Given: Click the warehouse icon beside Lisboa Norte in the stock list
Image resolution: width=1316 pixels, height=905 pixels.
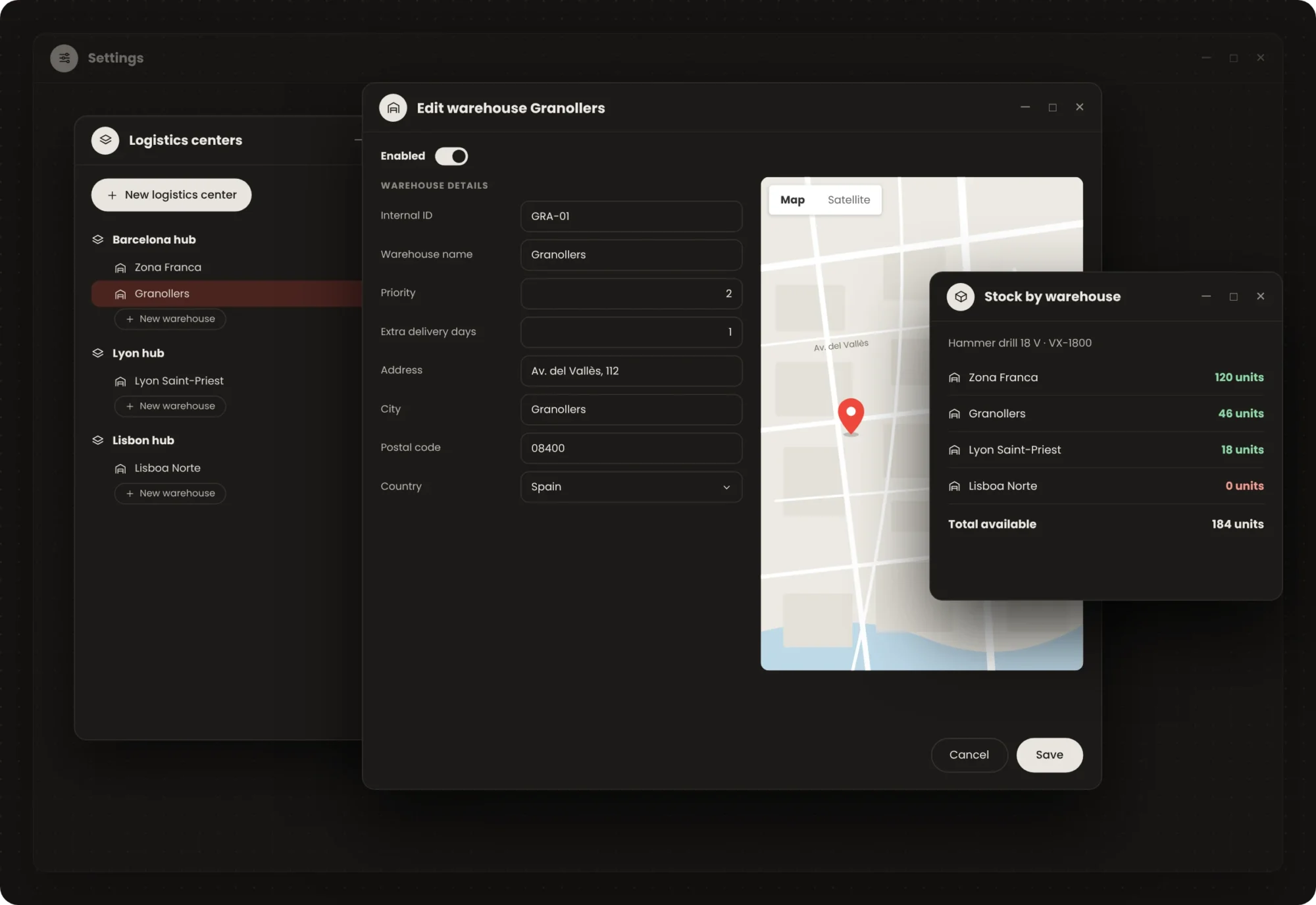Looking at the screenshot, I should (954, 486).
